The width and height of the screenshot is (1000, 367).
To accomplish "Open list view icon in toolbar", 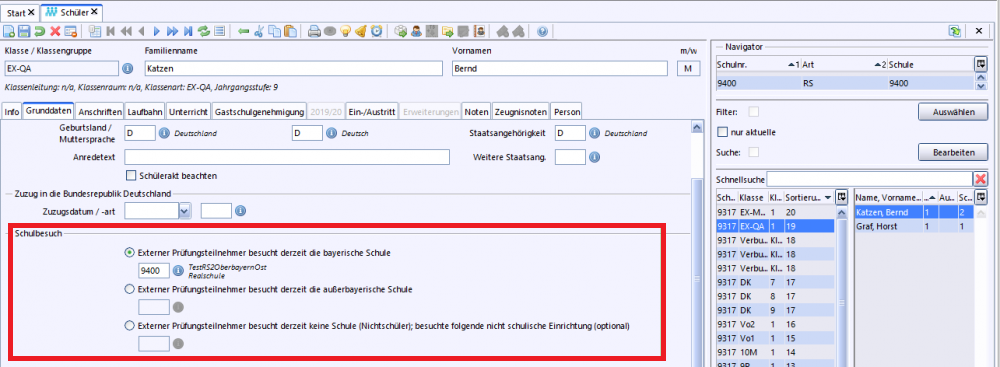I will pos(219,31).
